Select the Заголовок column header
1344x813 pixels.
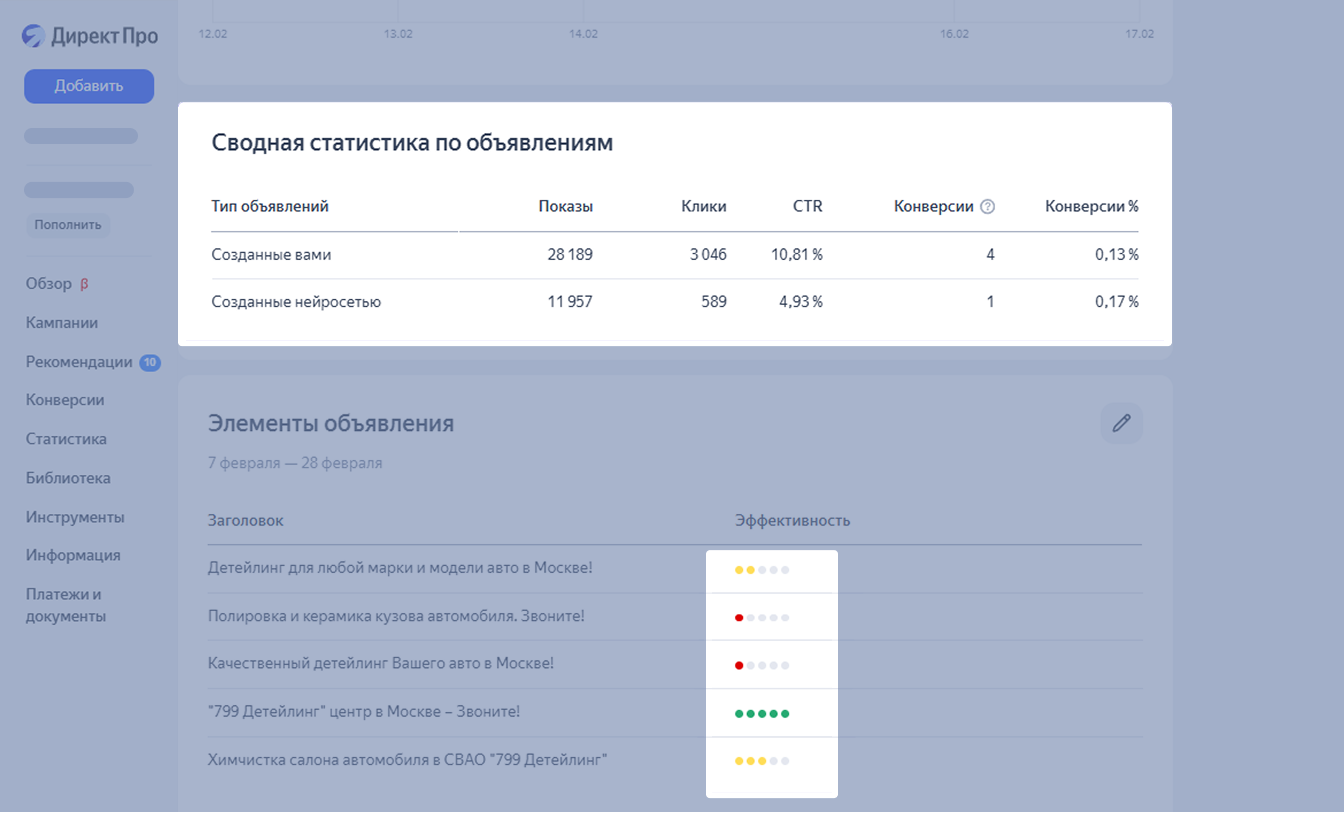246,521
